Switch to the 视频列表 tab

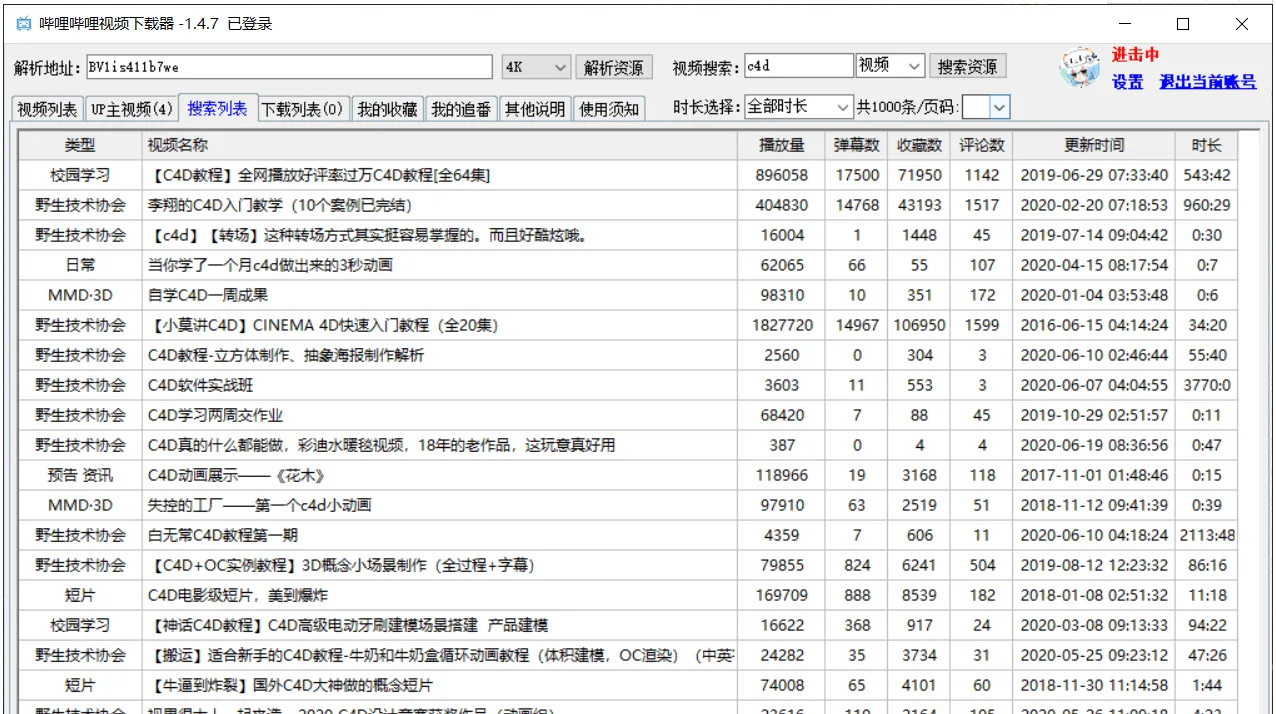coord(46,108)
